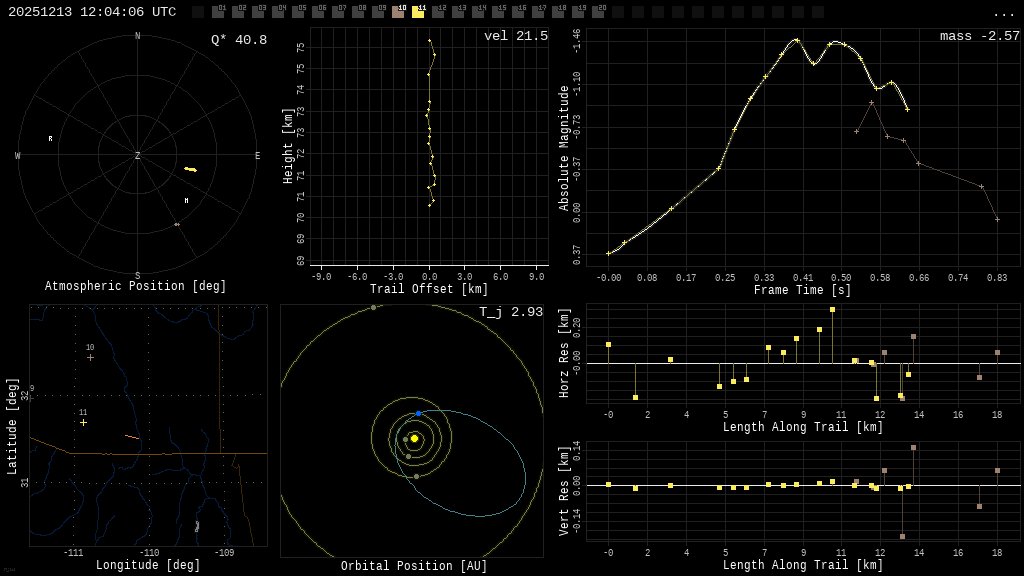
Task: Toggle station square 14
Action: [478, 12]
